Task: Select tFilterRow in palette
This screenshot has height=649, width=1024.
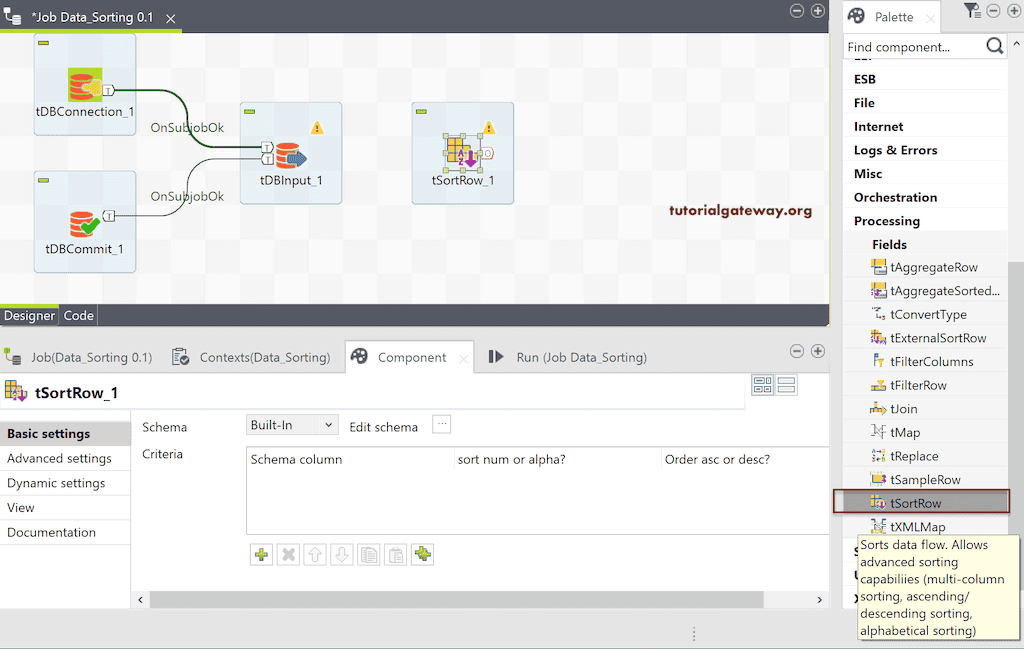Action: coord(908,385)
